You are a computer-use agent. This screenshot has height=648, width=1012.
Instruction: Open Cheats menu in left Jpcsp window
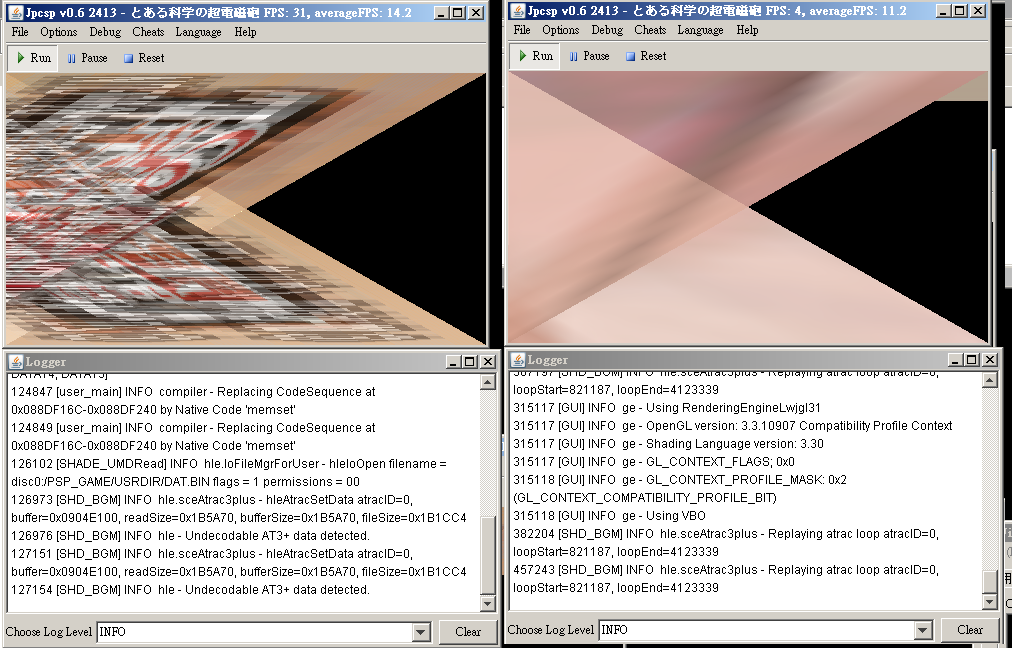pos(148,32)
